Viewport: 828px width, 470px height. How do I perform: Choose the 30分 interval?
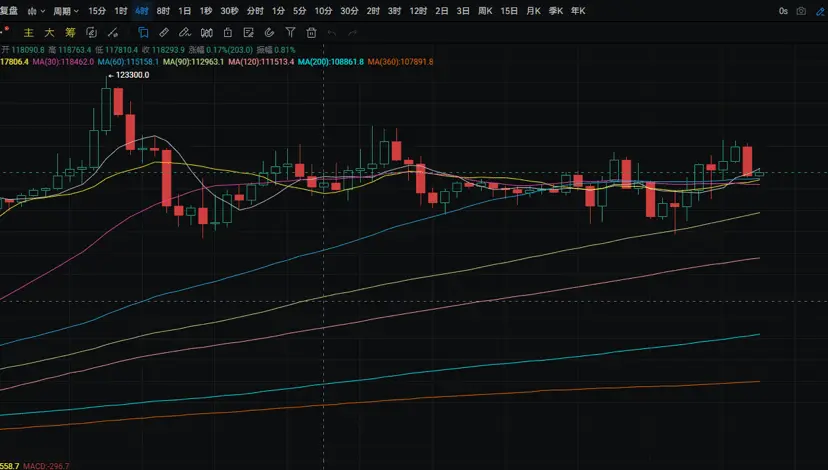click(x=349, y=11)
